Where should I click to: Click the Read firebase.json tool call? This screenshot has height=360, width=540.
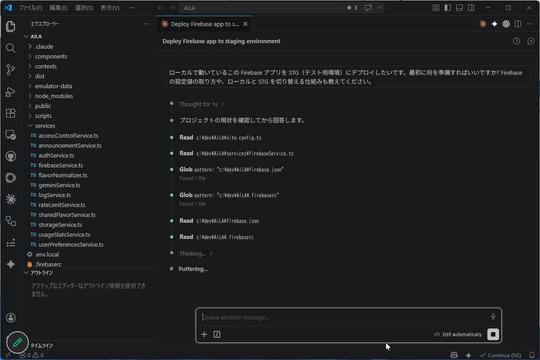point(219,221)
